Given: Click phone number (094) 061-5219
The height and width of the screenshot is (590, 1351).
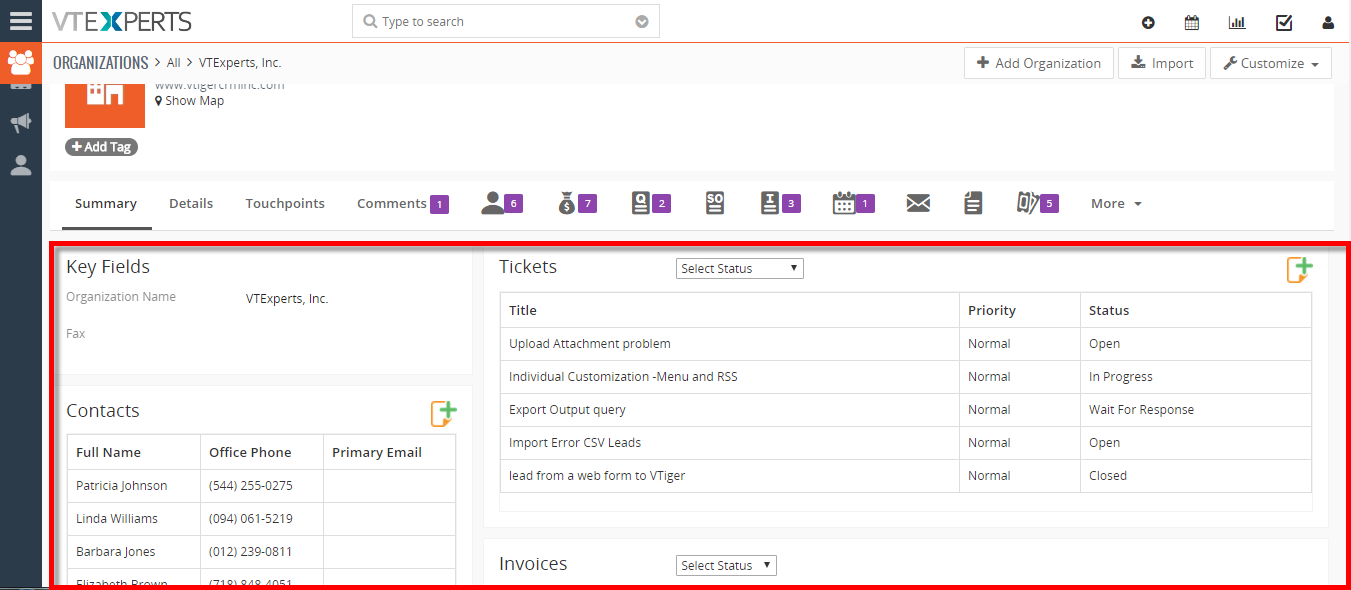Looking at the screenshot, I should (251, 518).
